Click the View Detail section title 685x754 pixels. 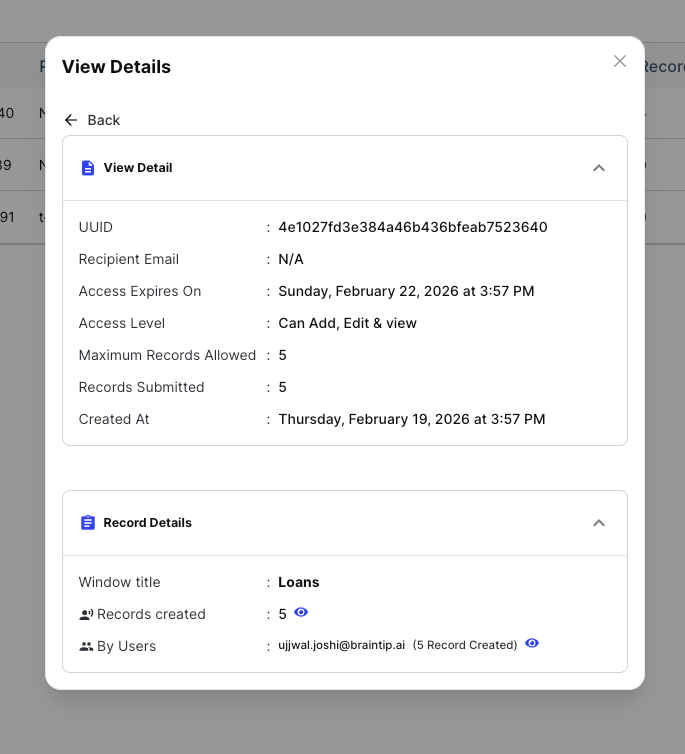click(138, 168)
